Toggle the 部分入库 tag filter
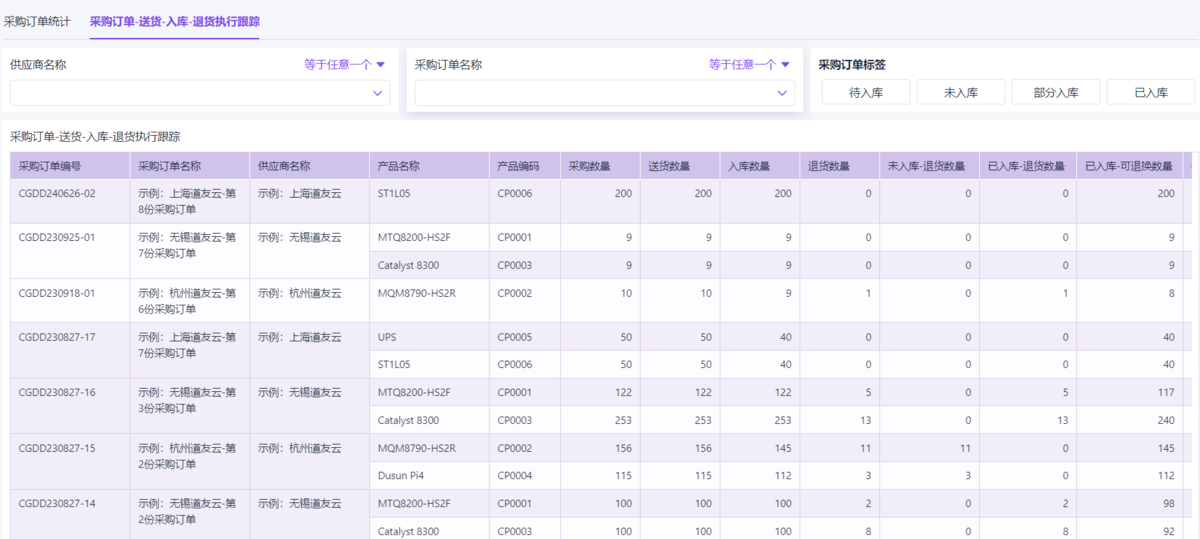The width and height of the screenshot is (1200, 539). tap(1056, 92)
